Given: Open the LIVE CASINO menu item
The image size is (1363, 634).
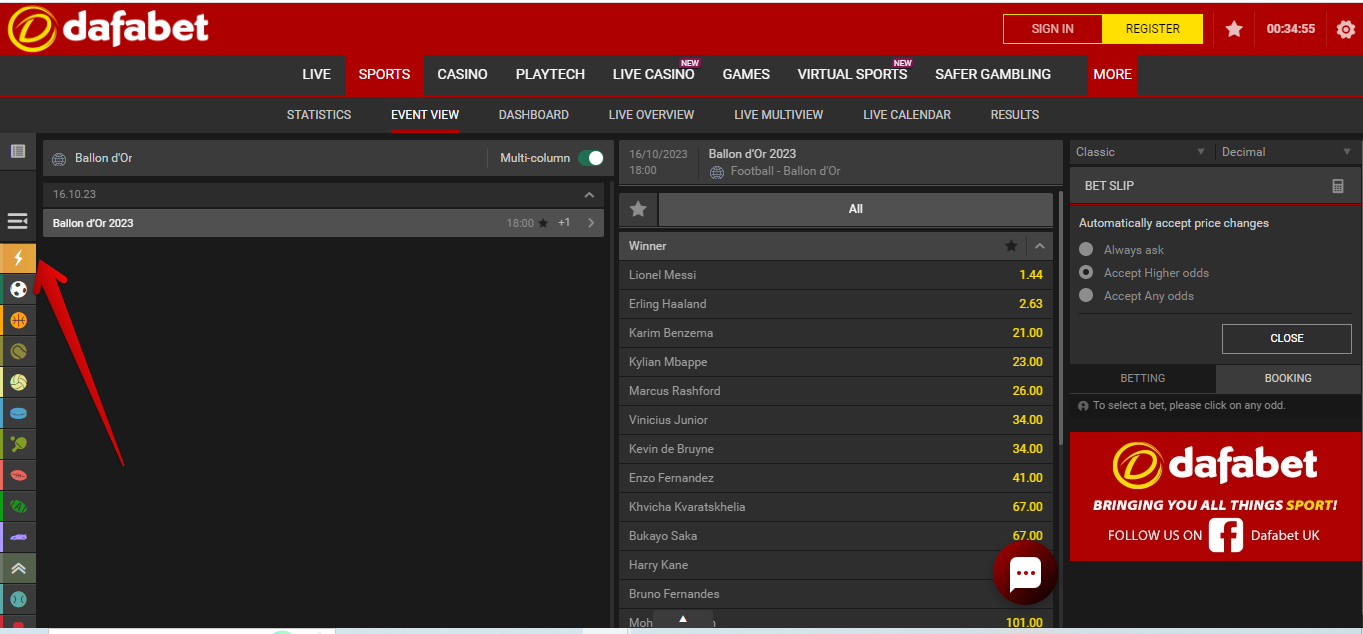Looking at the screenshot, I should tap(654, 74).
